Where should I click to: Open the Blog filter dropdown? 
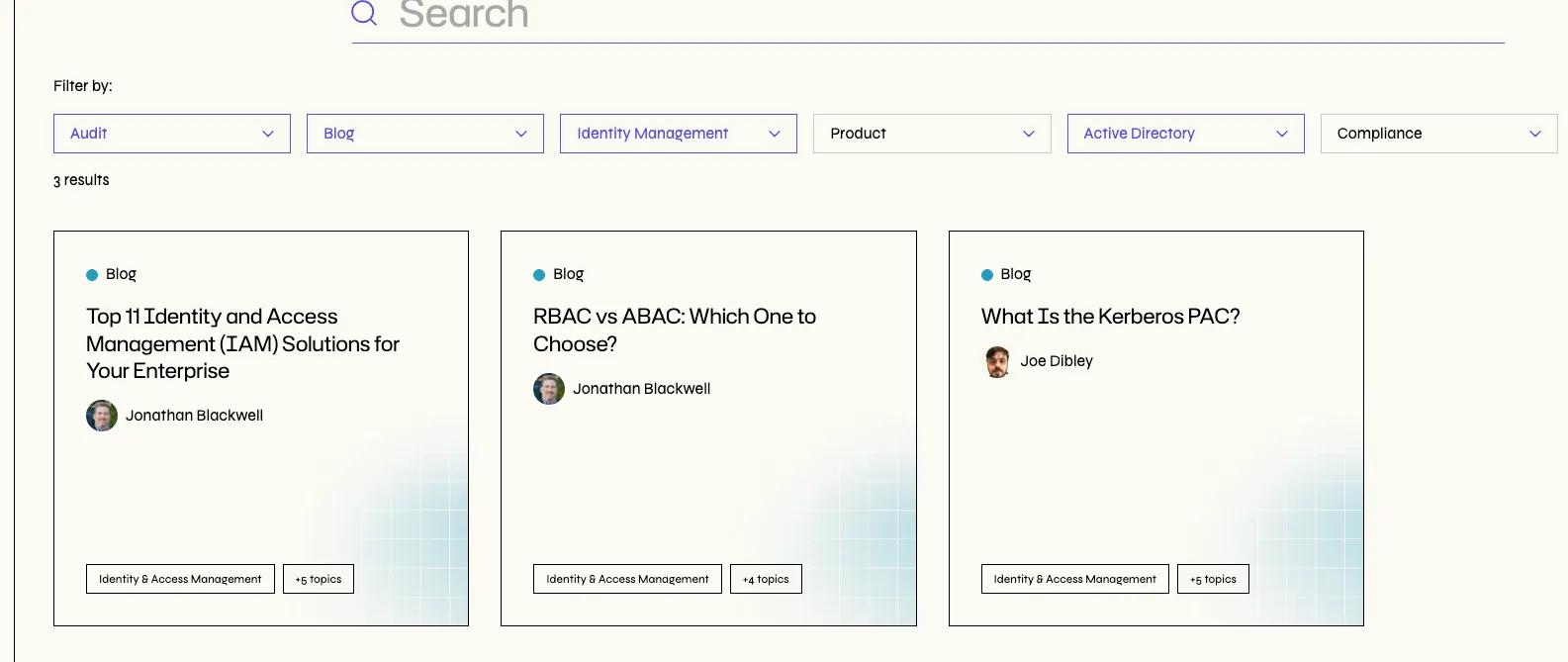pos(425,134)
